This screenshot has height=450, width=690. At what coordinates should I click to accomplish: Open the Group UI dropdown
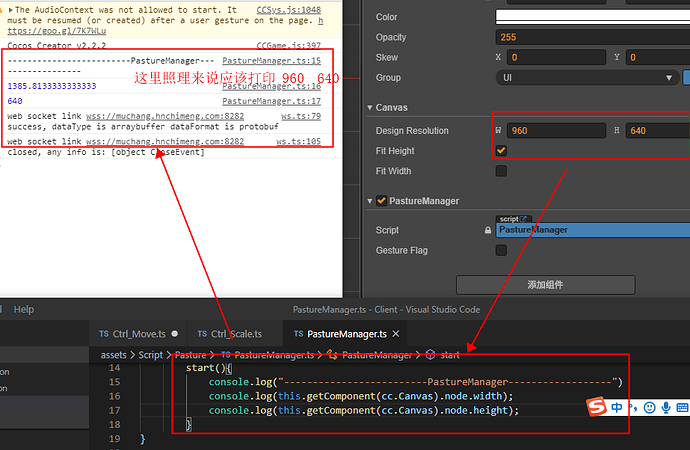(587, 78)
